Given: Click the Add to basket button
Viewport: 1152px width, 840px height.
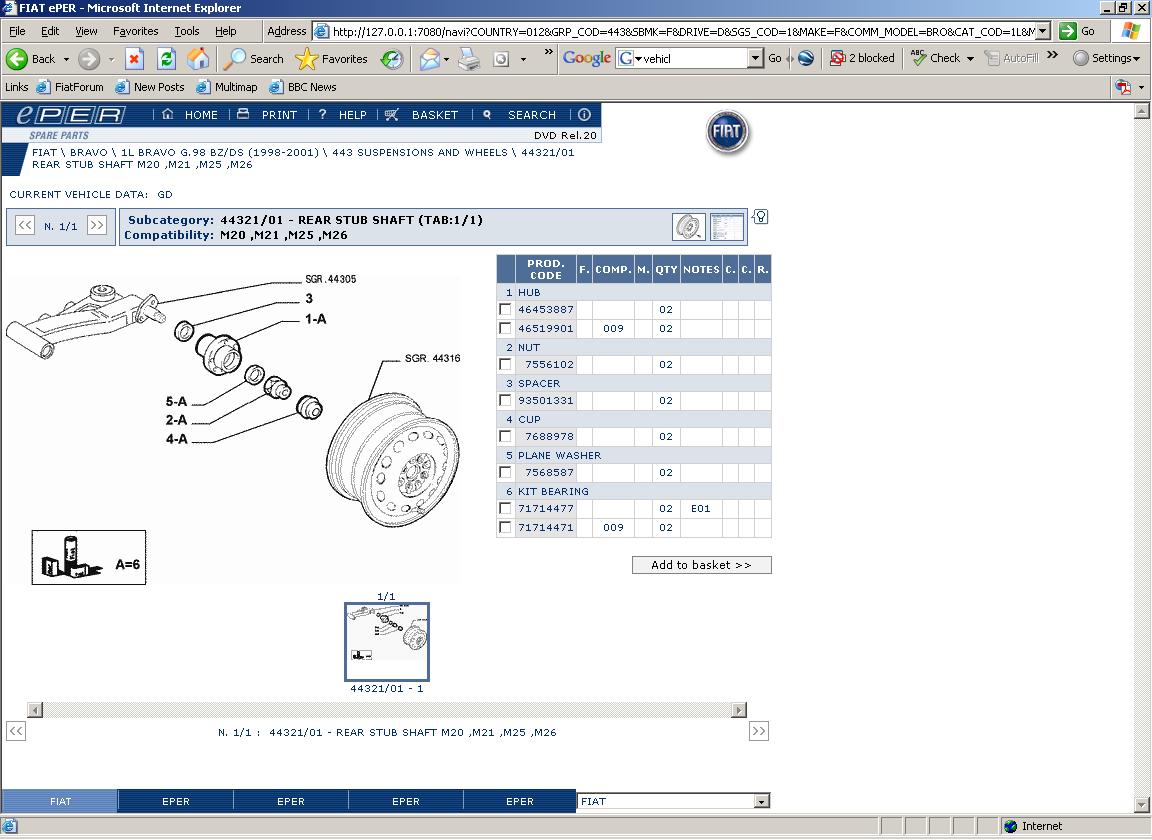Looking at the screenshot, I should (701, 565).
